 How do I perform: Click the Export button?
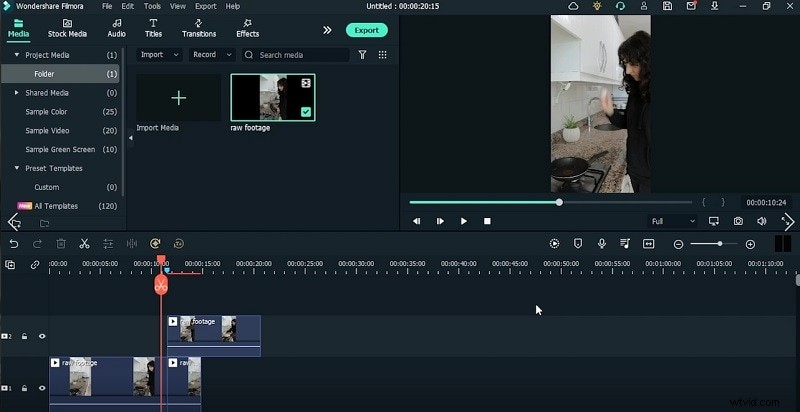click(x=366, y=30)
